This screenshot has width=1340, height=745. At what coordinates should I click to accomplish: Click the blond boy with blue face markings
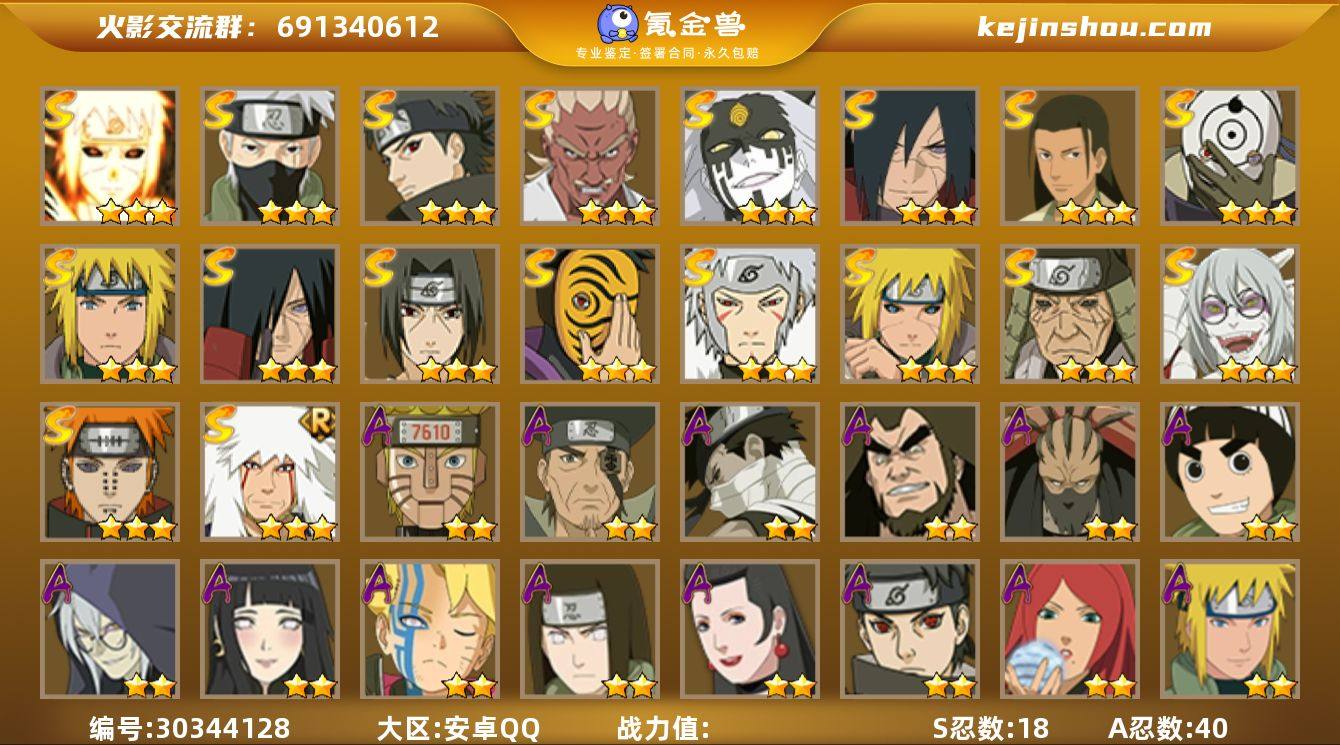[429, 629]
